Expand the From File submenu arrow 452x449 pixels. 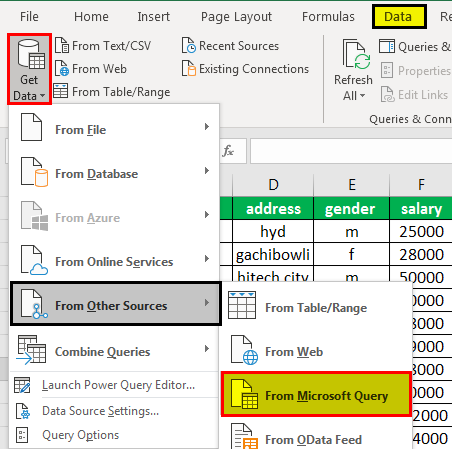pyautogui.click(x=207, y=127)
